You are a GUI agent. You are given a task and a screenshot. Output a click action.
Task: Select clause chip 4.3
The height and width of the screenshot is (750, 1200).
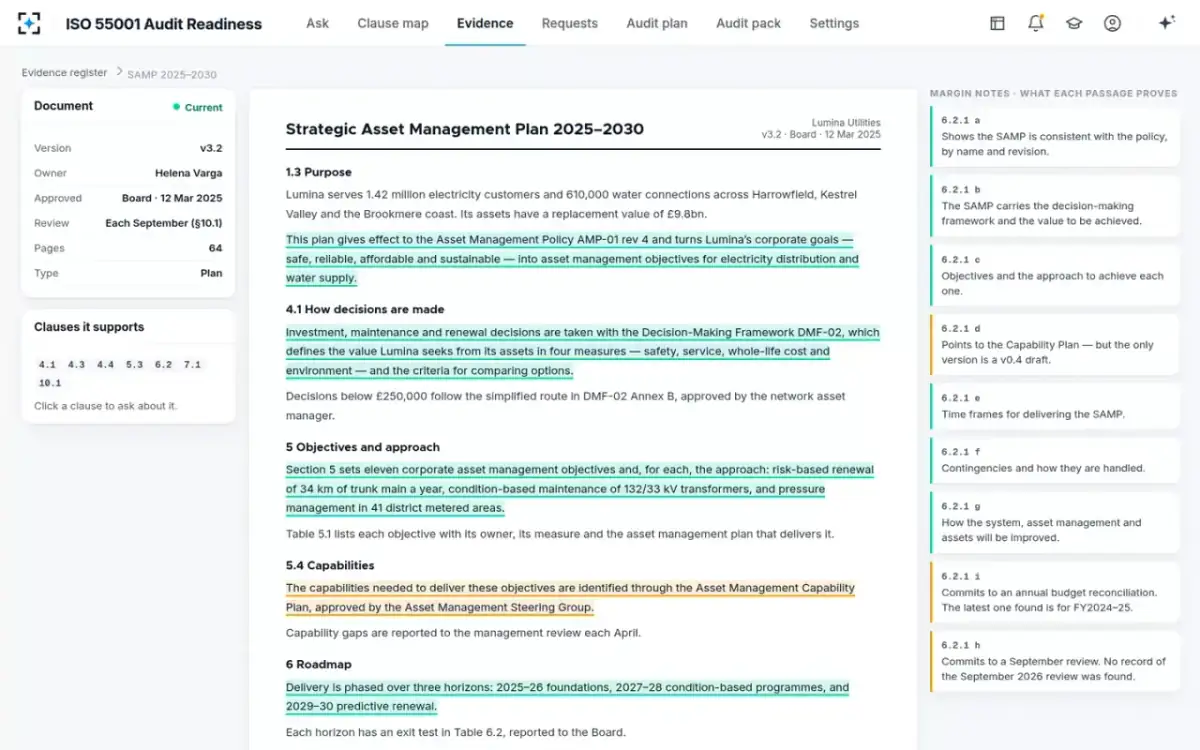point(76,365)
